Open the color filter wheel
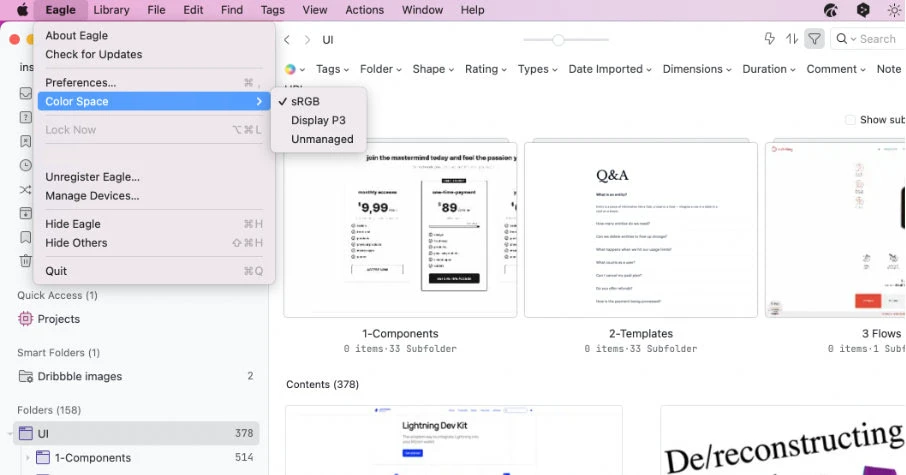Screen dimensions: 906x475 [x=292, y=69]
